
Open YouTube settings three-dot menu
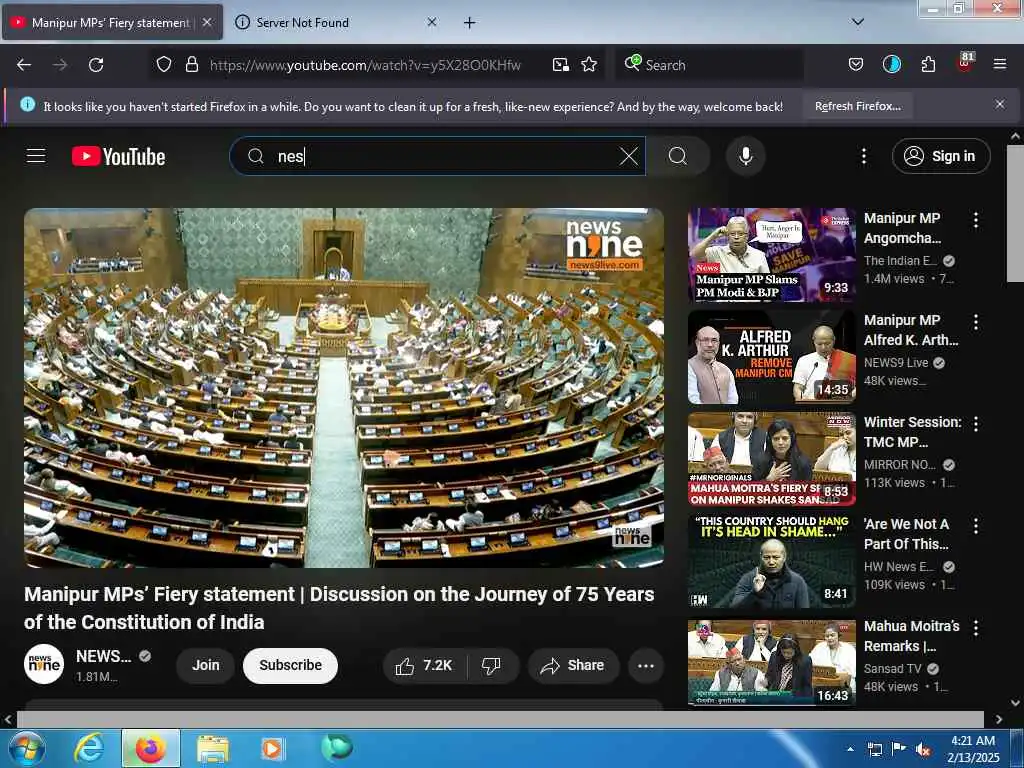(863, 156)
